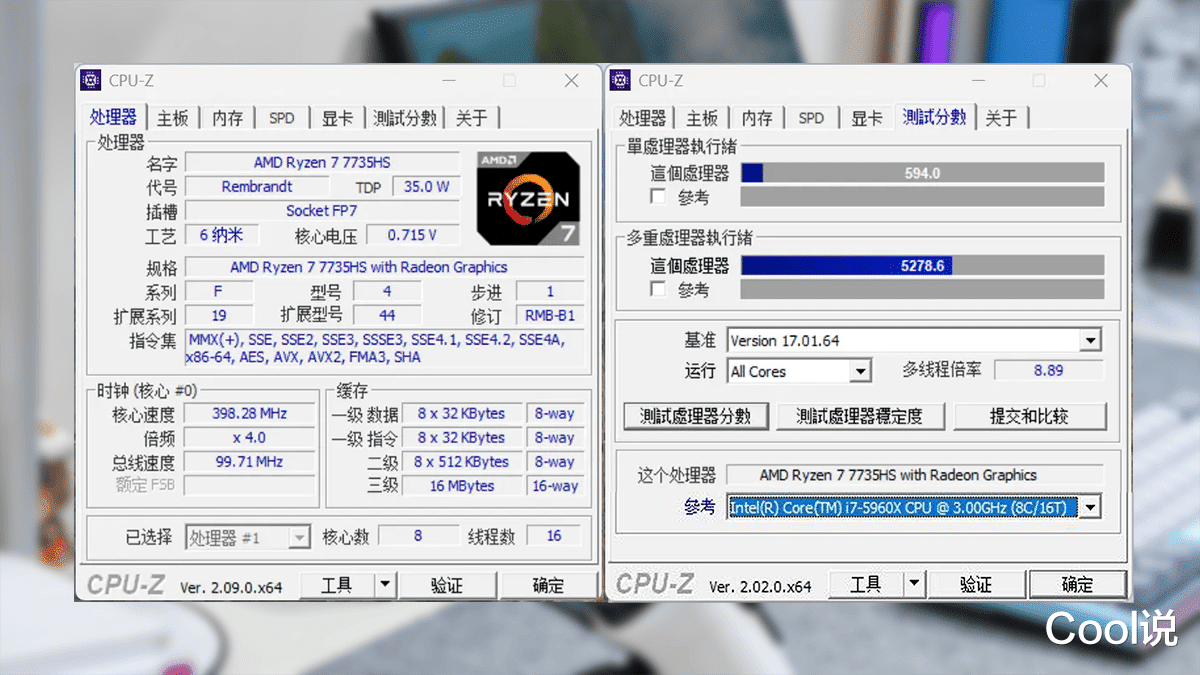Click the CPU-Z icon in left window title bar
Viewport: 1200px width, 675px height.
[x=91, y=80]
